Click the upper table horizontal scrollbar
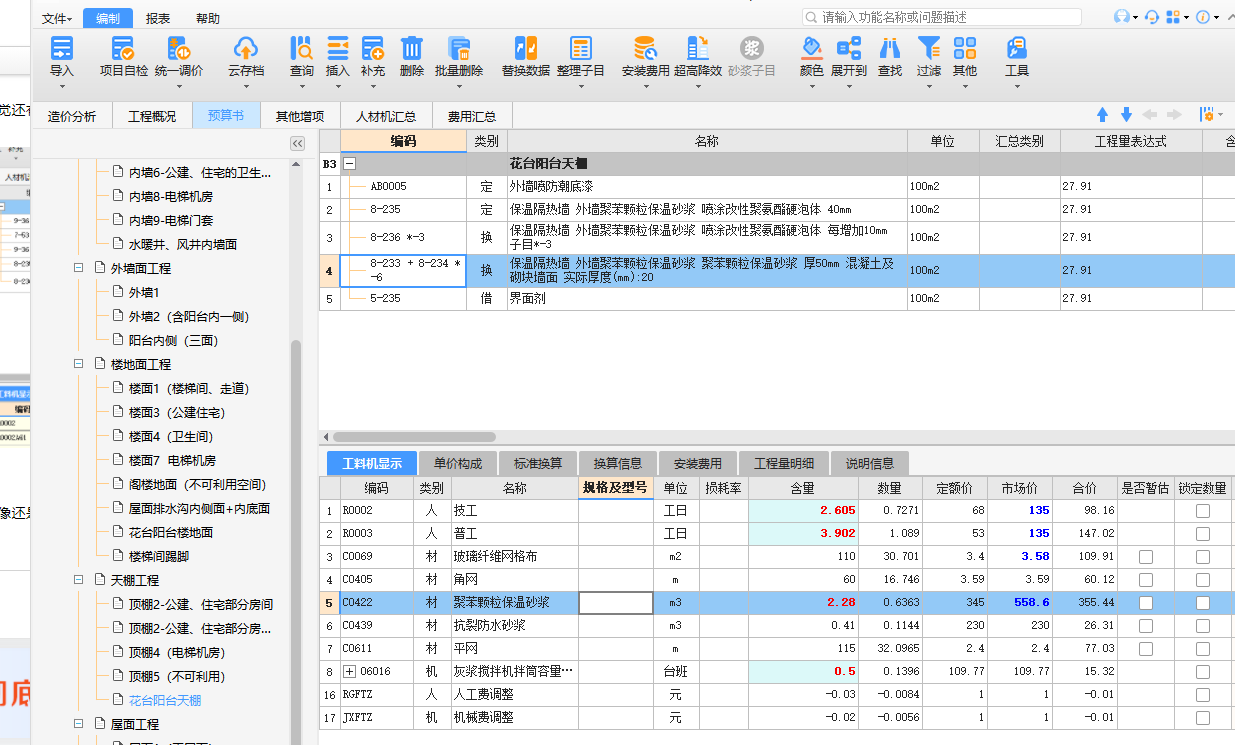1235x745 pixels. pyautogui.click(x=412, y=437)
